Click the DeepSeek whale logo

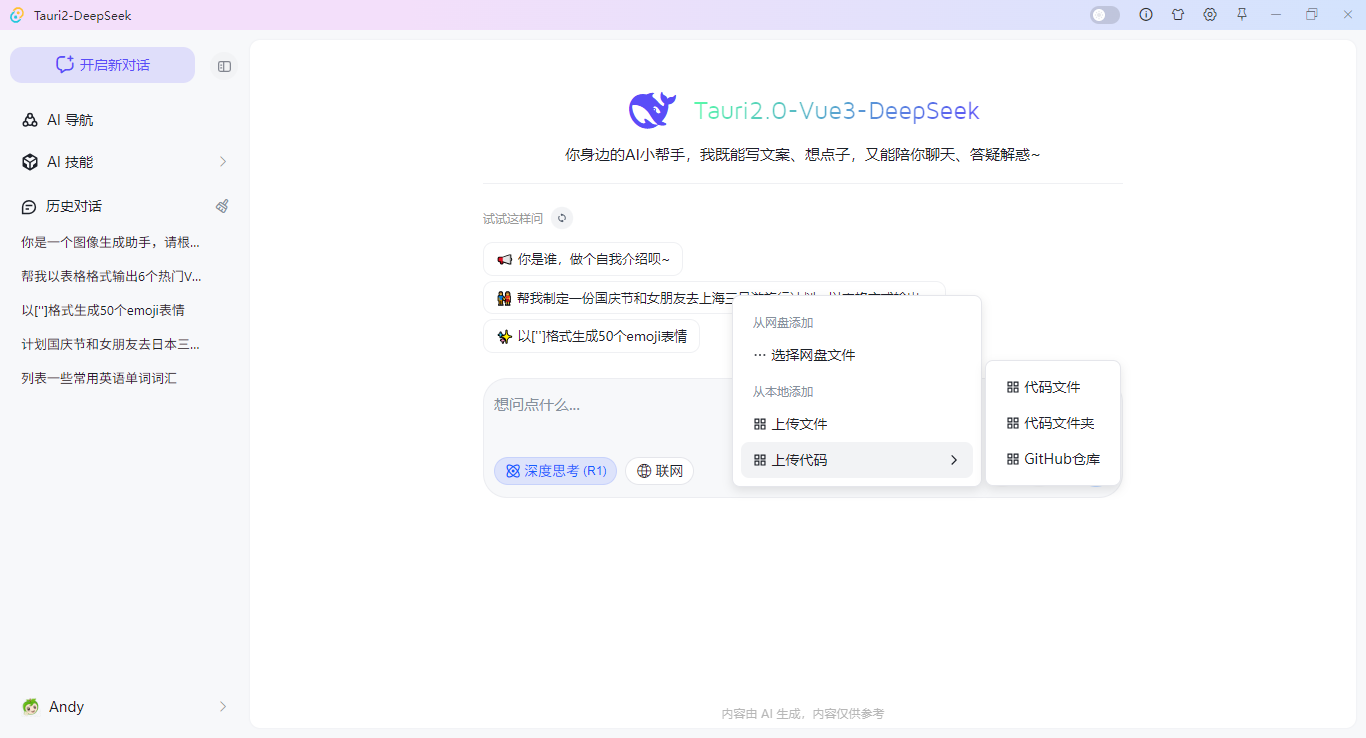coord(652,110)
